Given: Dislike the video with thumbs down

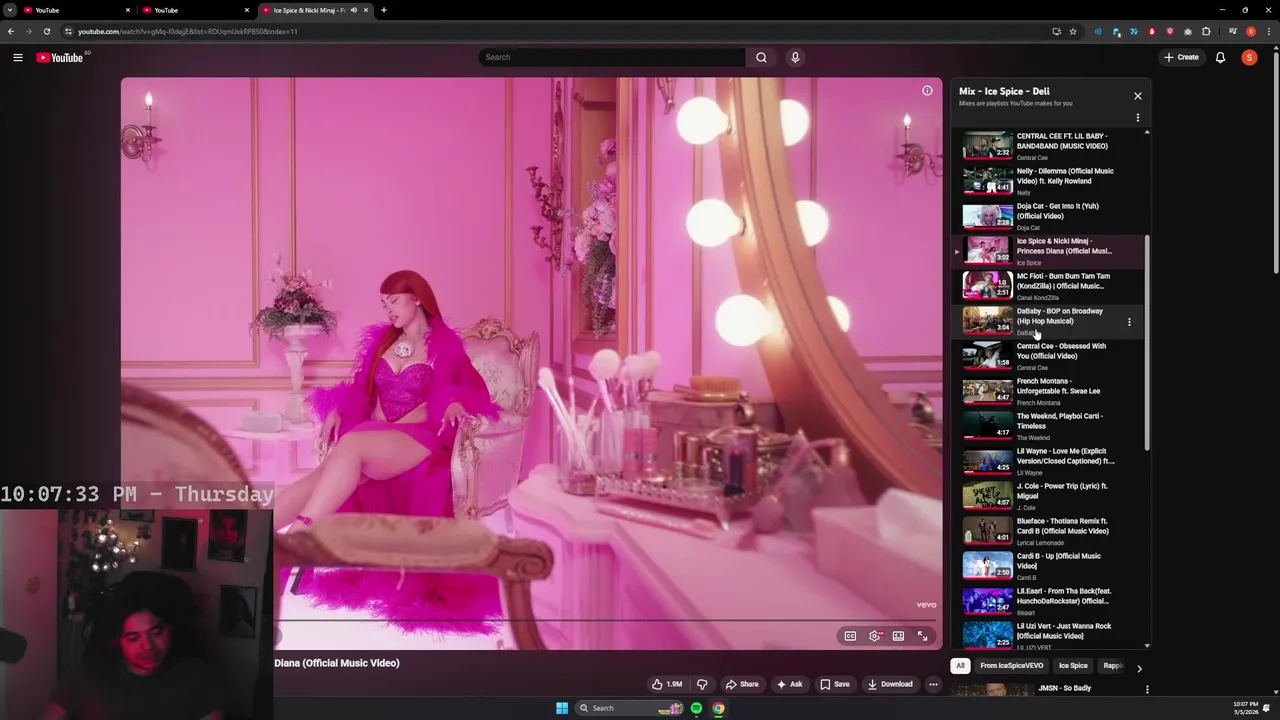Looking at the screenshot, I should tap(702, 684).
